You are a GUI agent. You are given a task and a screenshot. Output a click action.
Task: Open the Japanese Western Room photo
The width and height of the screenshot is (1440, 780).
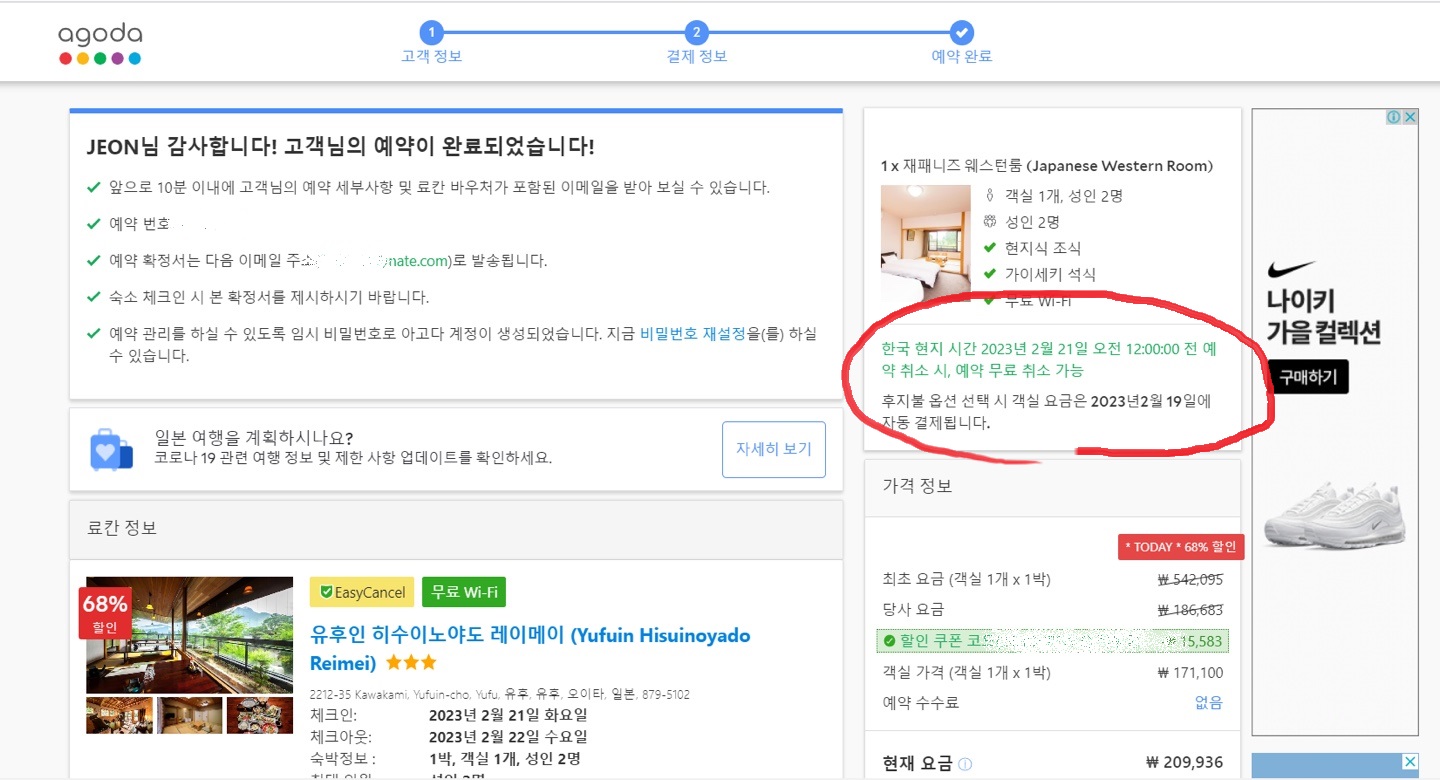pyautogui.click(x=925, y=243)
